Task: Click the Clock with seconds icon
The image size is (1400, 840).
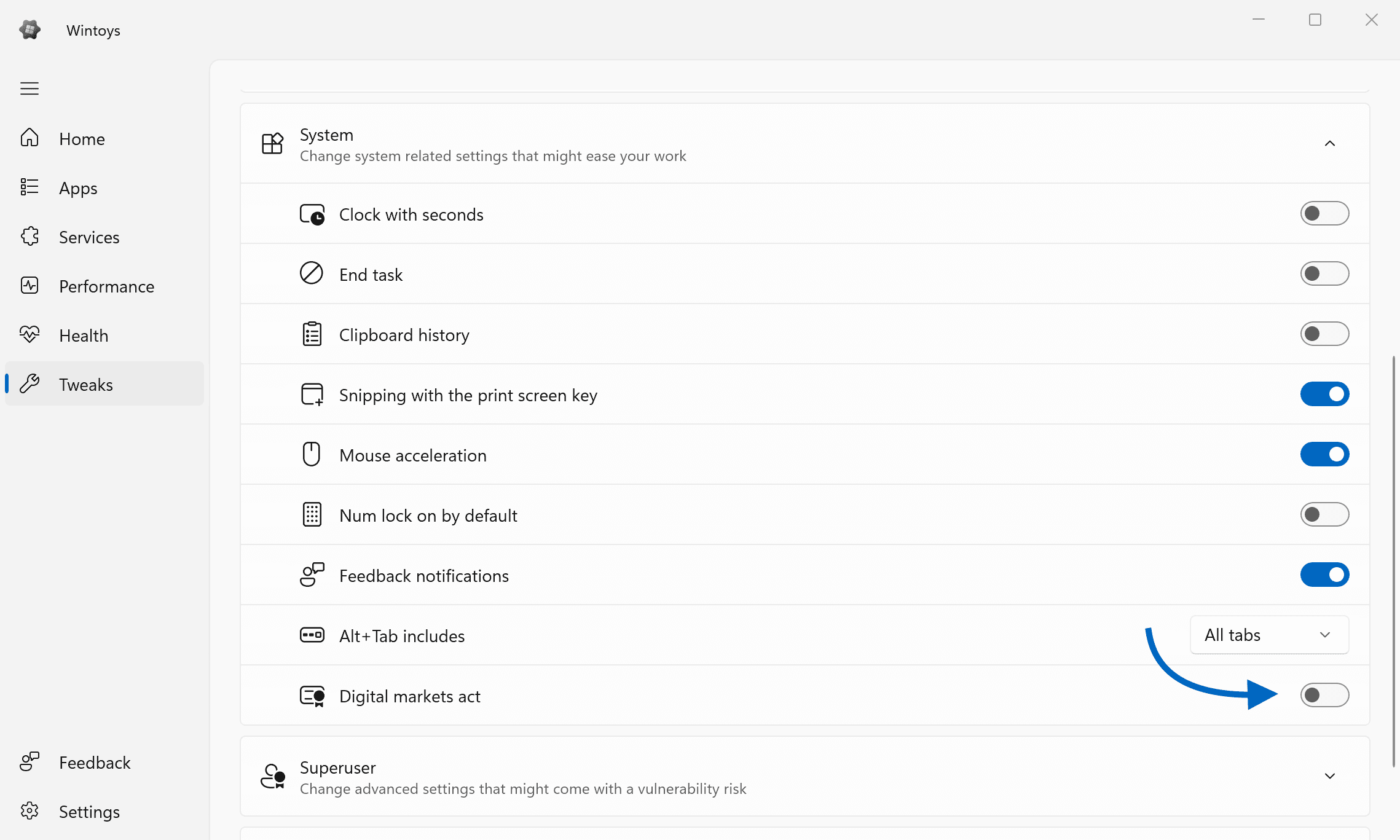Action: [312, 214]
